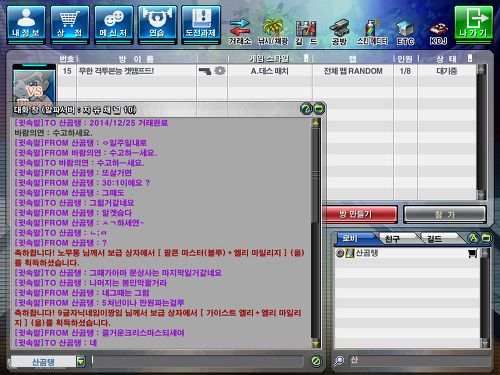Minimize the chat window with its green icon
The width and height of the screenshot is (500, 375).
[x=319, y=109]
